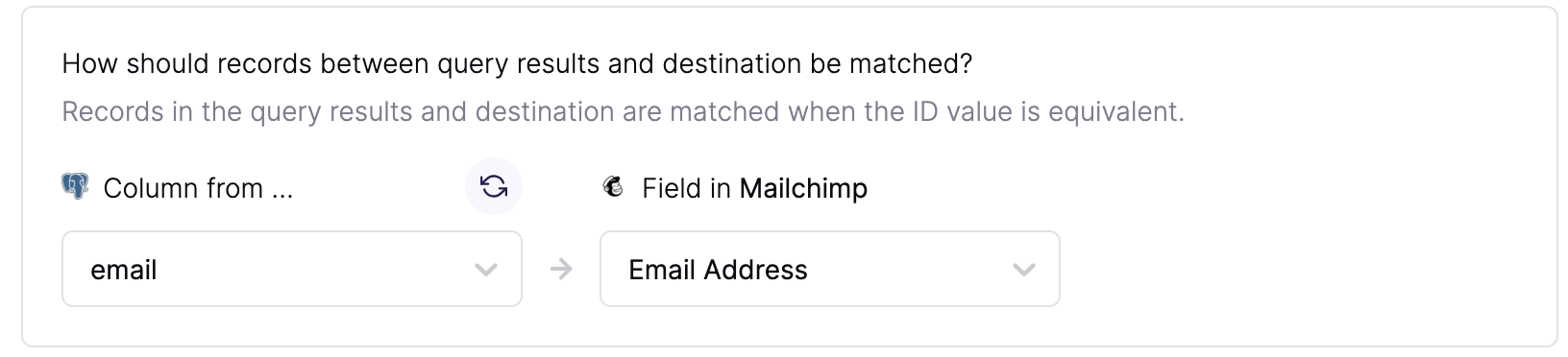
Task: Click the PostgreSQL elephant icon
Action: (x=75, y=186)
